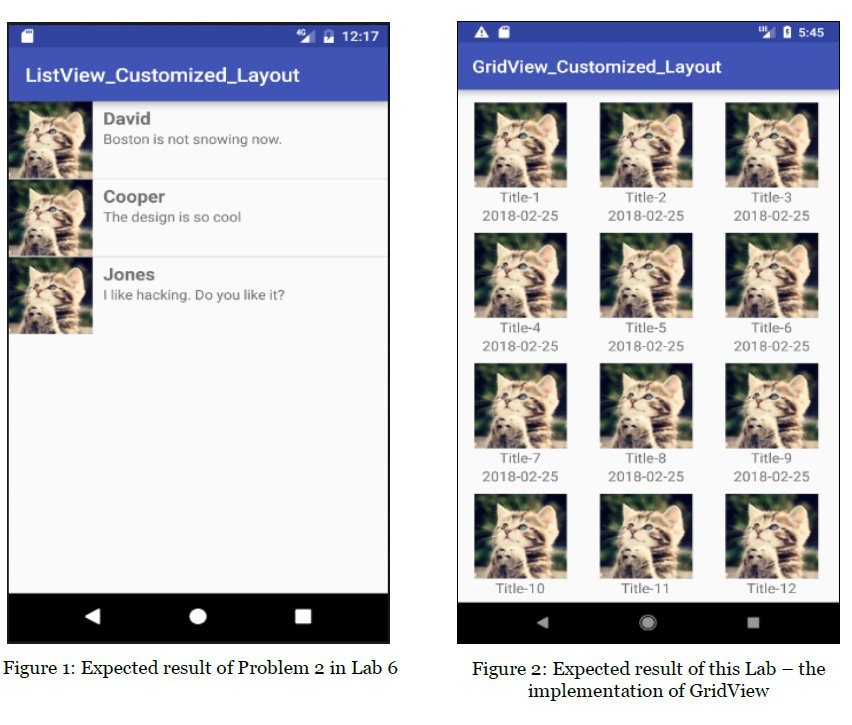This screenshot has height=725, width=852.
Task: Tap the Title-11 grid item
Action: (x=646, y=545)
